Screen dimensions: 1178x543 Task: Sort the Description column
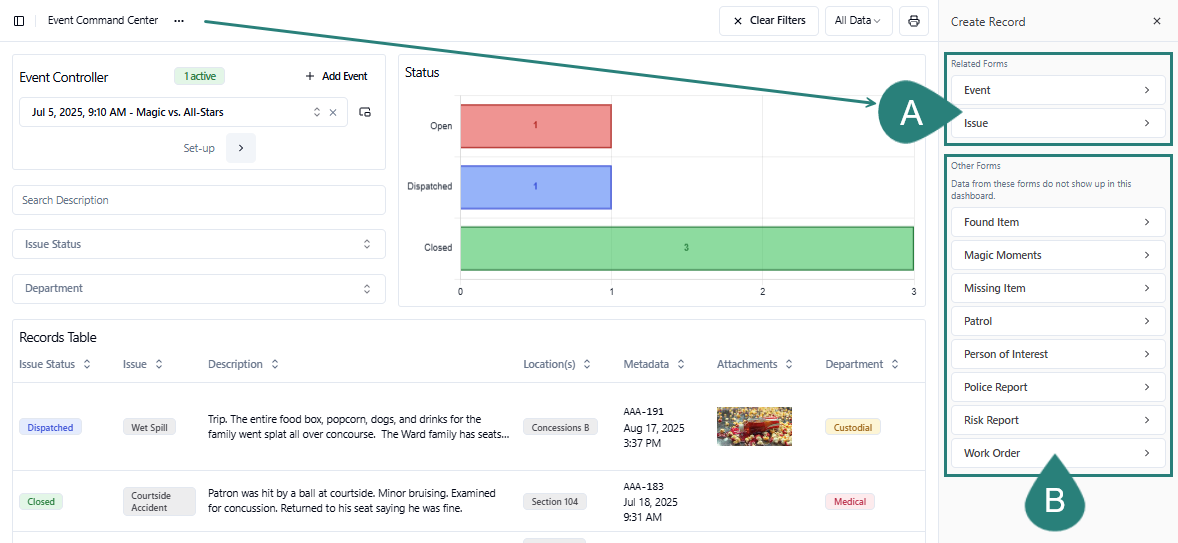(x=275, y=365)
